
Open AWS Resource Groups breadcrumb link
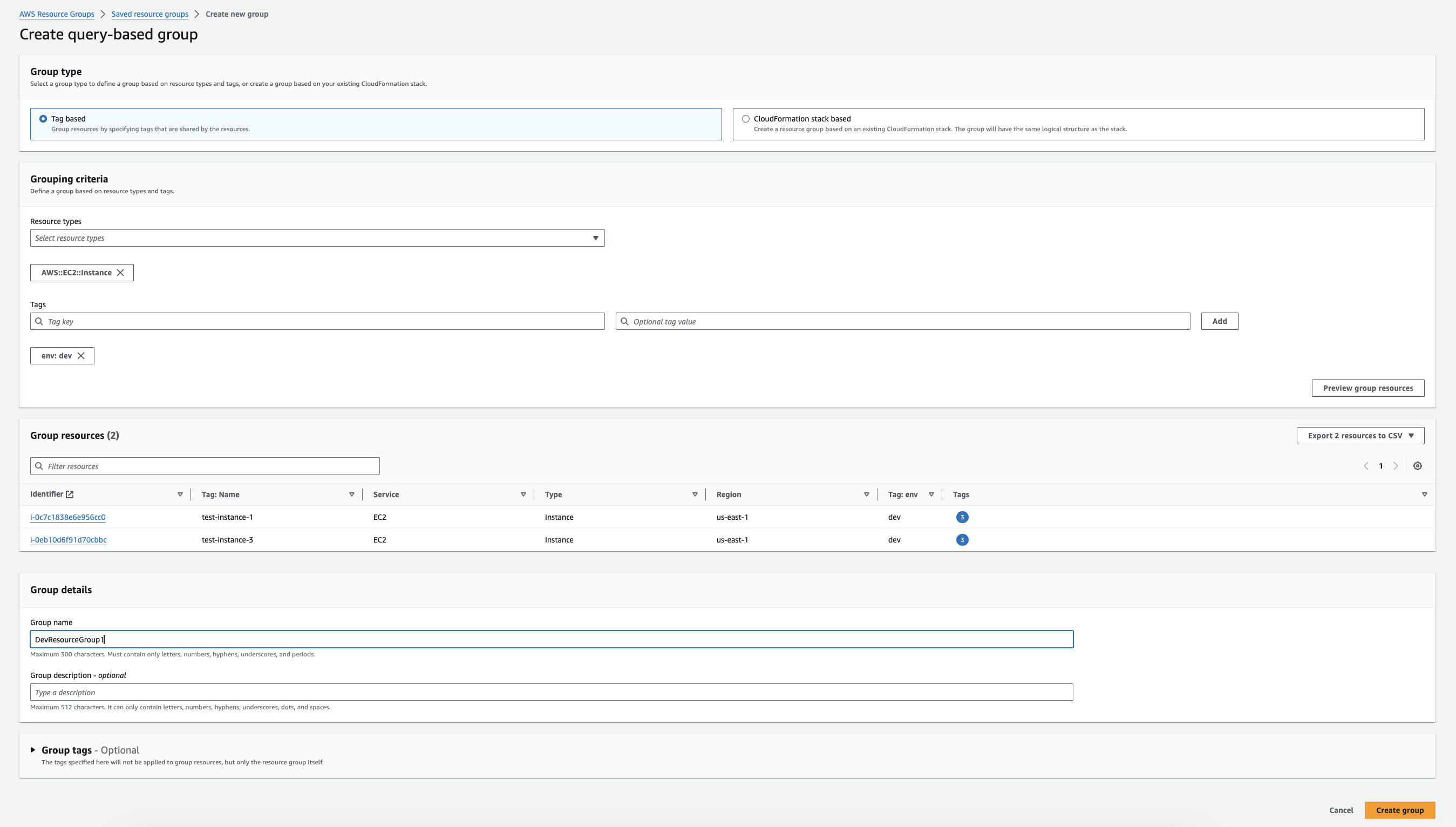coord(57,14)
